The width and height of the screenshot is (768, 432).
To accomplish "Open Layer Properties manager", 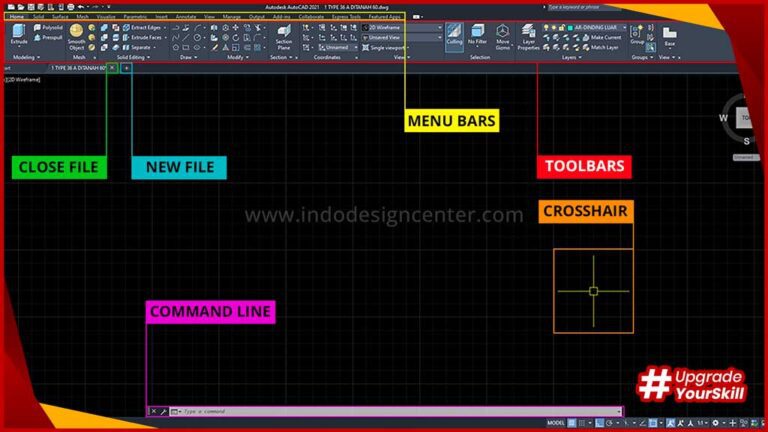I will (x=528, y=37).
